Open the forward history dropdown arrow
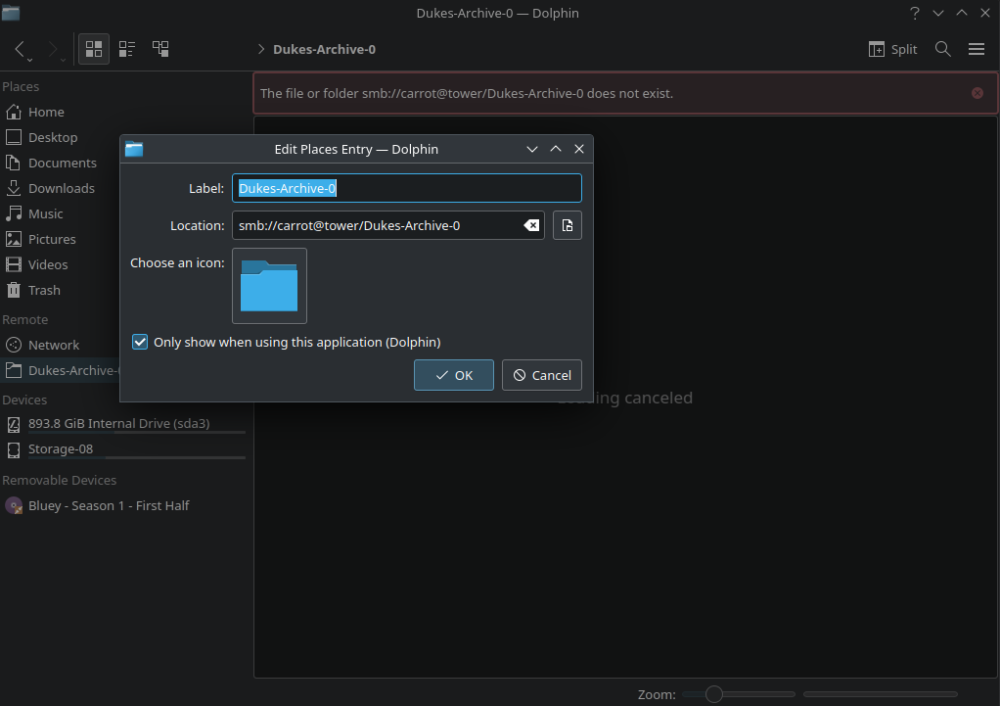The height and width of the screenshot is (706, 1000). coord(62,60)
